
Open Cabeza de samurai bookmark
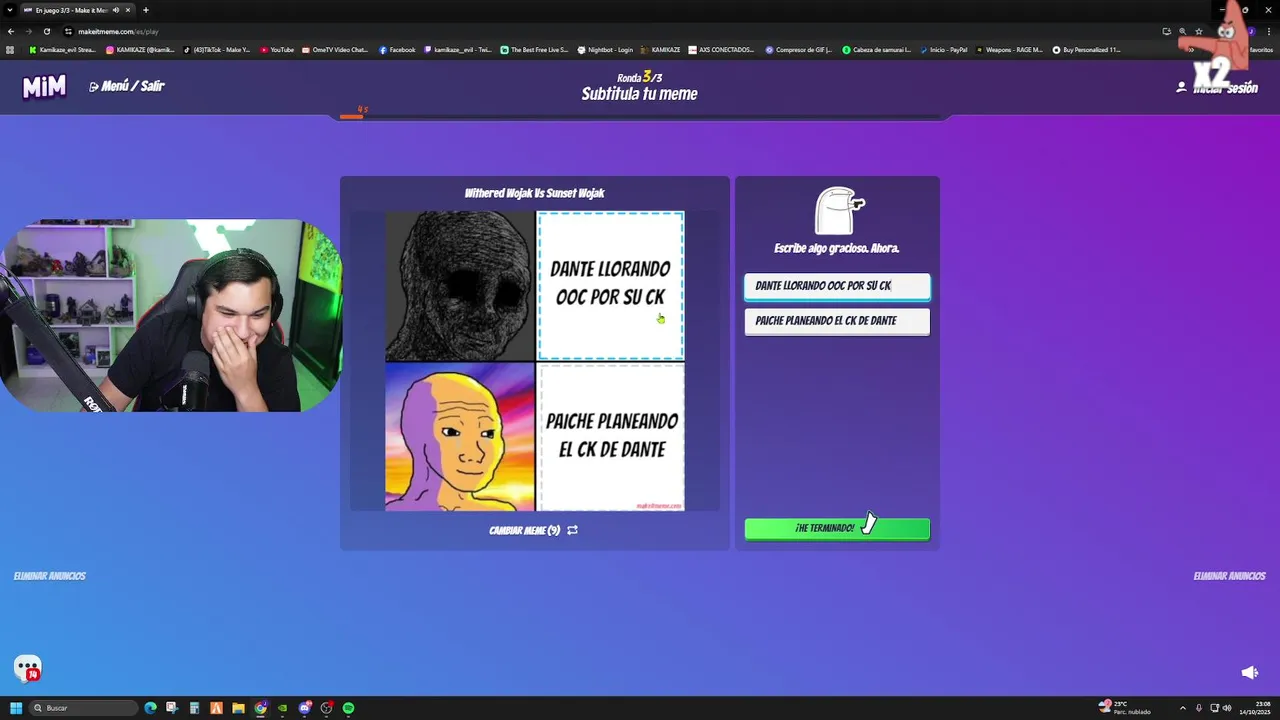876,50
